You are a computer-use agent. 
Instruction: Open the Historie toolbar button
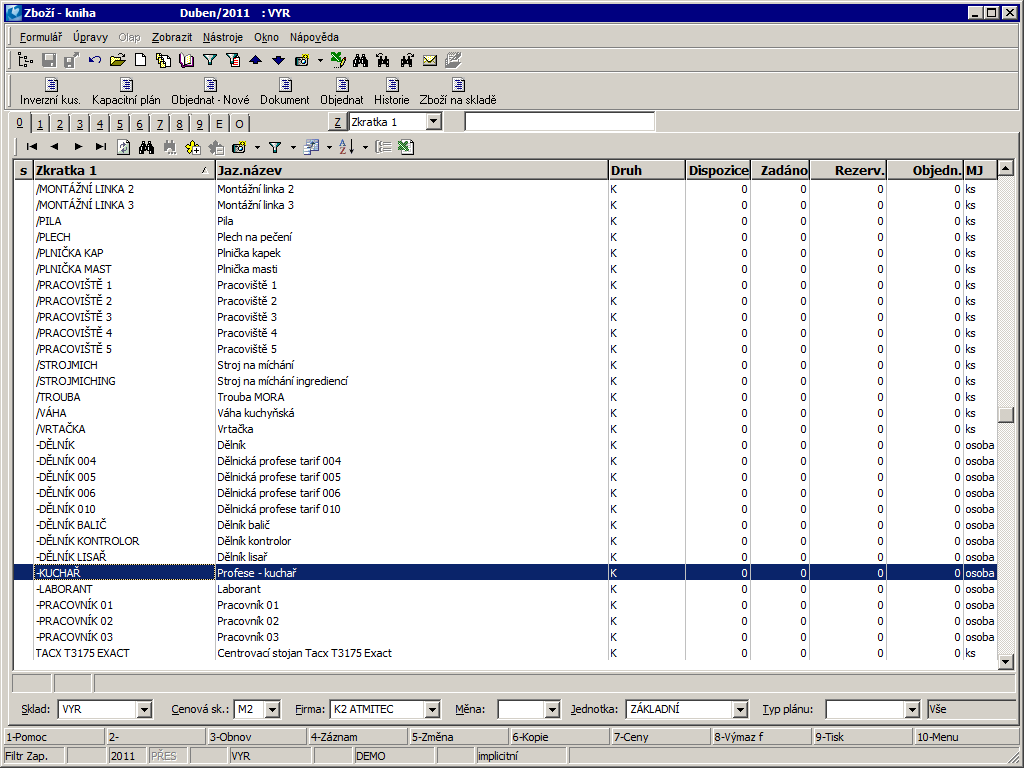point(392,91)
